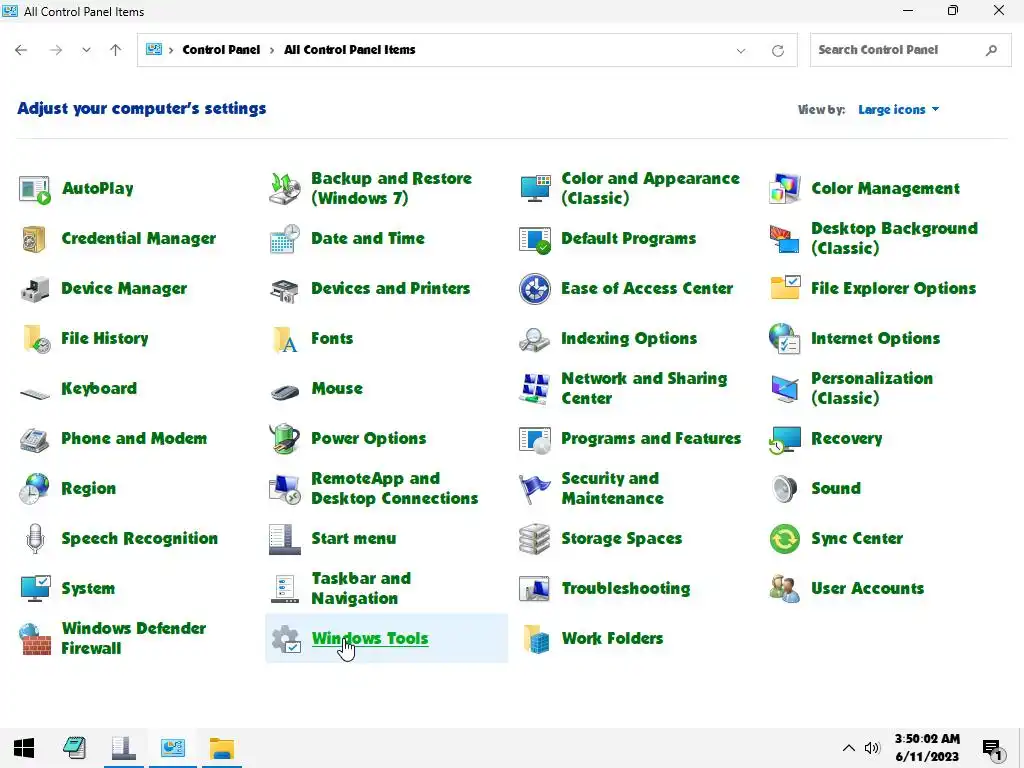Click the Backup and Restore (Windows 7) icon
The image size is (1024, 768).
click(x=285, y=189)
